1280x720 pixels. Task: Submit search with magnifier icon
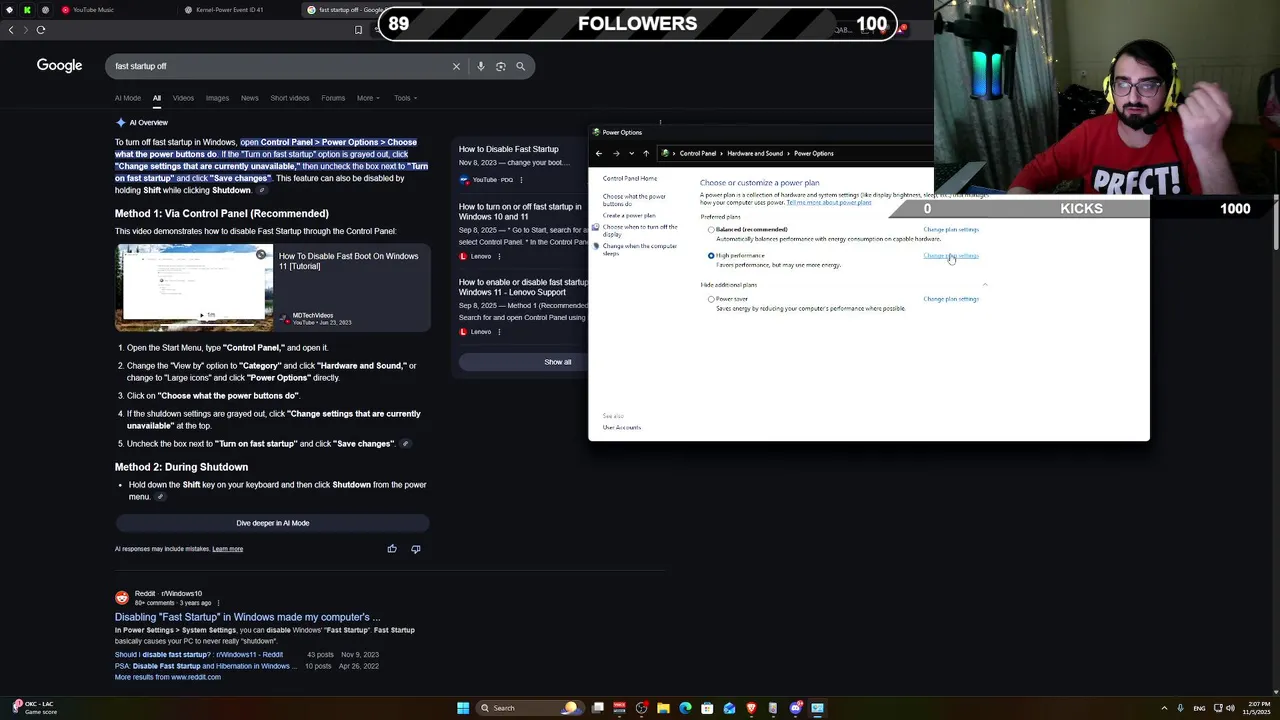point(521,66)
